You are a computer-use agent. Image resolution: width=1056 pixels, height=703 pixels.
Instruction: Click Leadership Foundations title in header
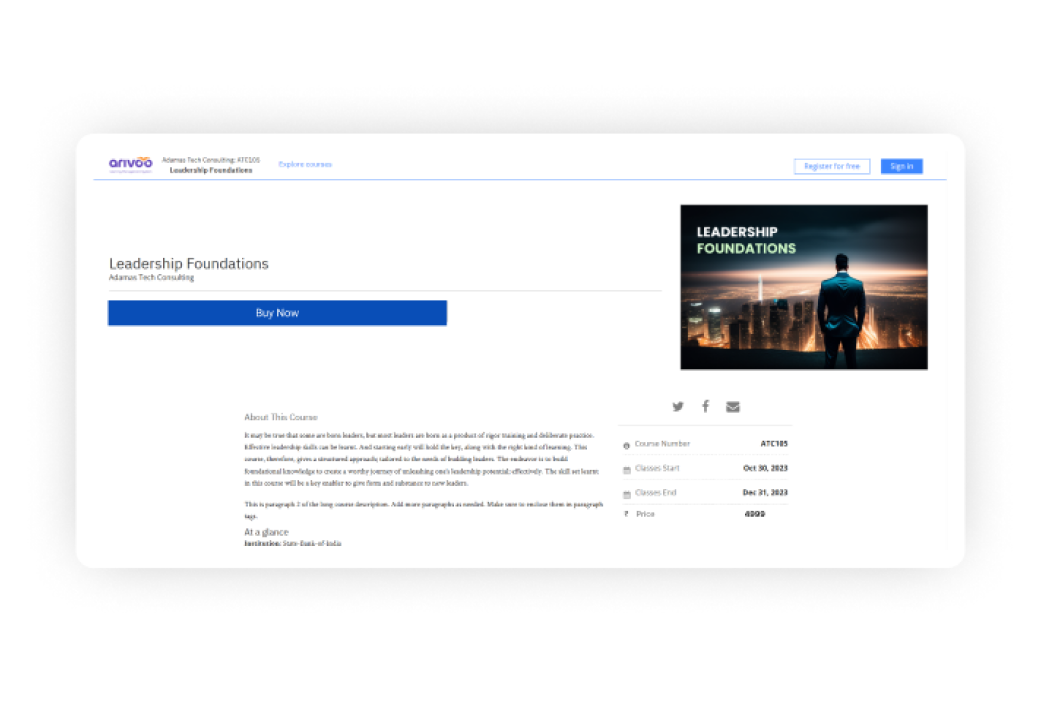[x=211, y=171]
